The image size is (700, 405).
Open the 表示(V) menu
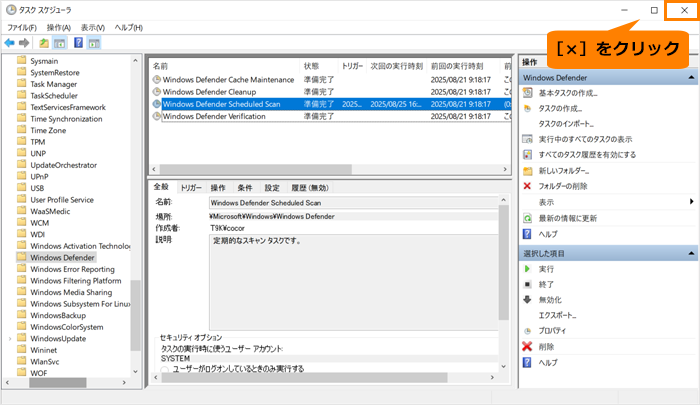[x=93, y=28]
